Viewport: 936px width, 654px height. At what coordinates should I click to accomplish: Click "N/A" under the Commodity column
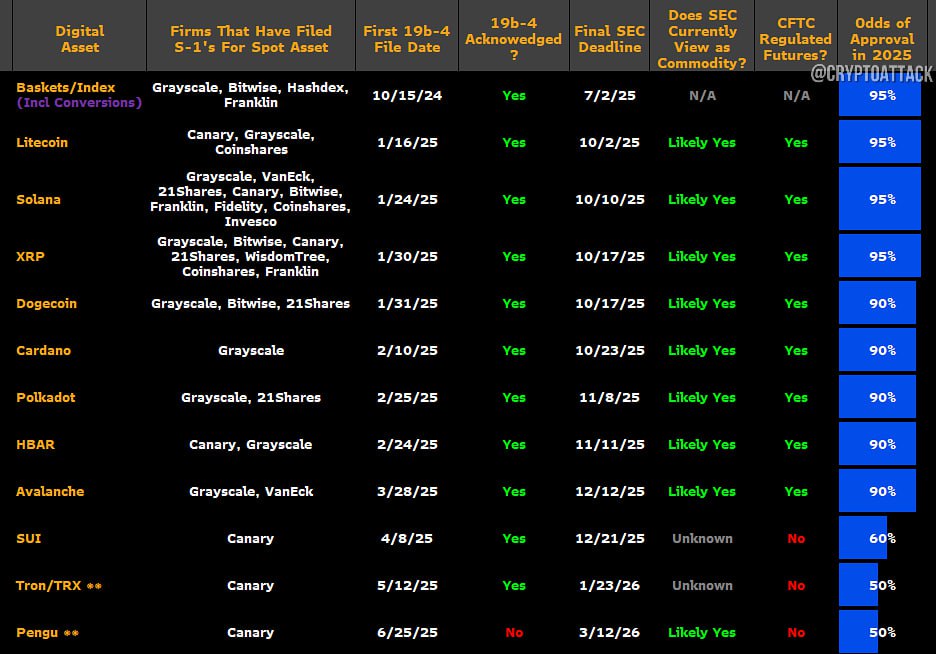(x=702, y=95)
